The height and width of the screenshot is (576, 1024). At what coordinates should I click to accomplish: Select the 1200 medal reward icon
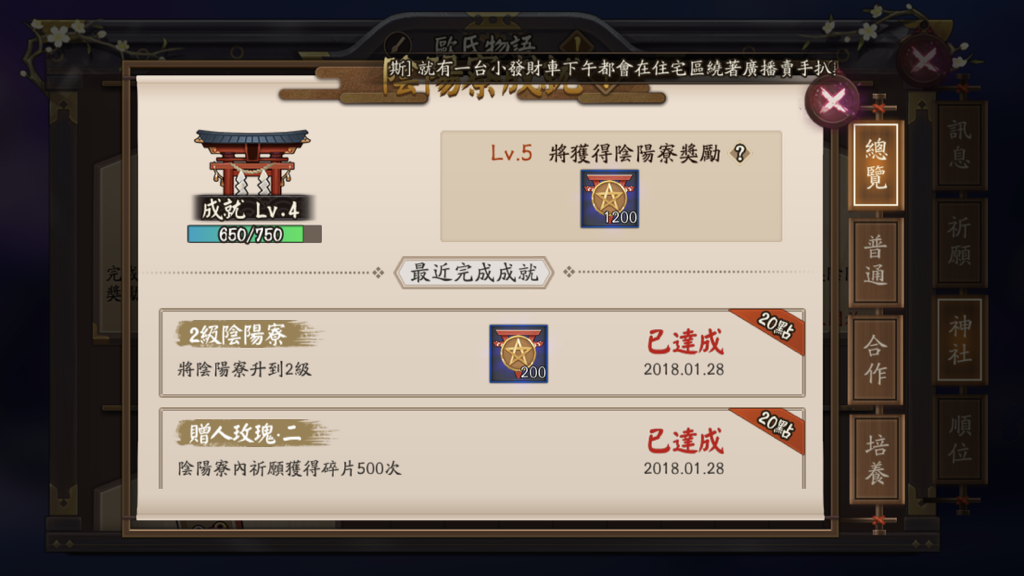tap(609, 199)
